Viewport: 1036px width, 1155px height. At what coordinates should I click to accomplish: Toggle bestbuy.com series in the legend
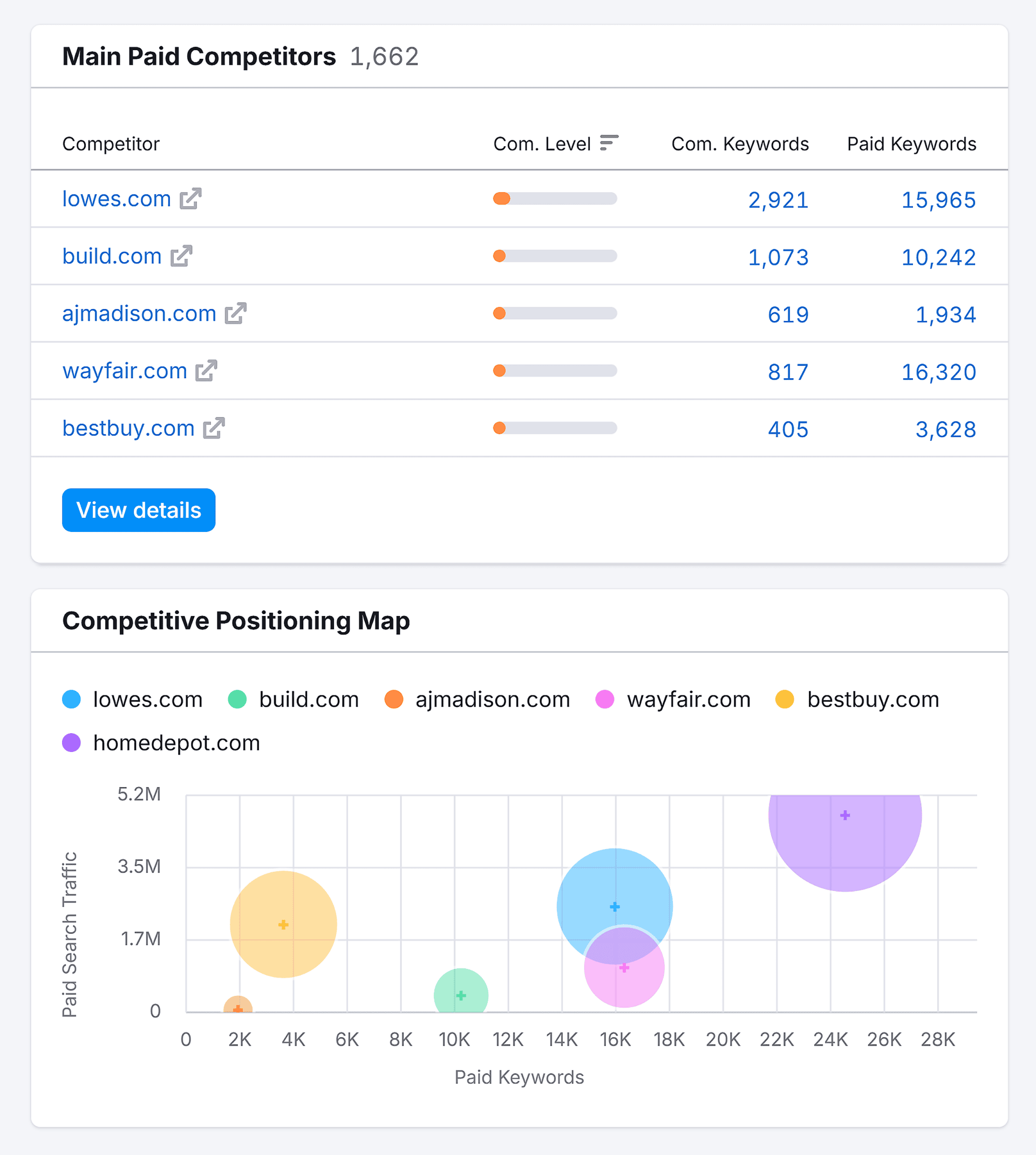(x=872, y=699)
